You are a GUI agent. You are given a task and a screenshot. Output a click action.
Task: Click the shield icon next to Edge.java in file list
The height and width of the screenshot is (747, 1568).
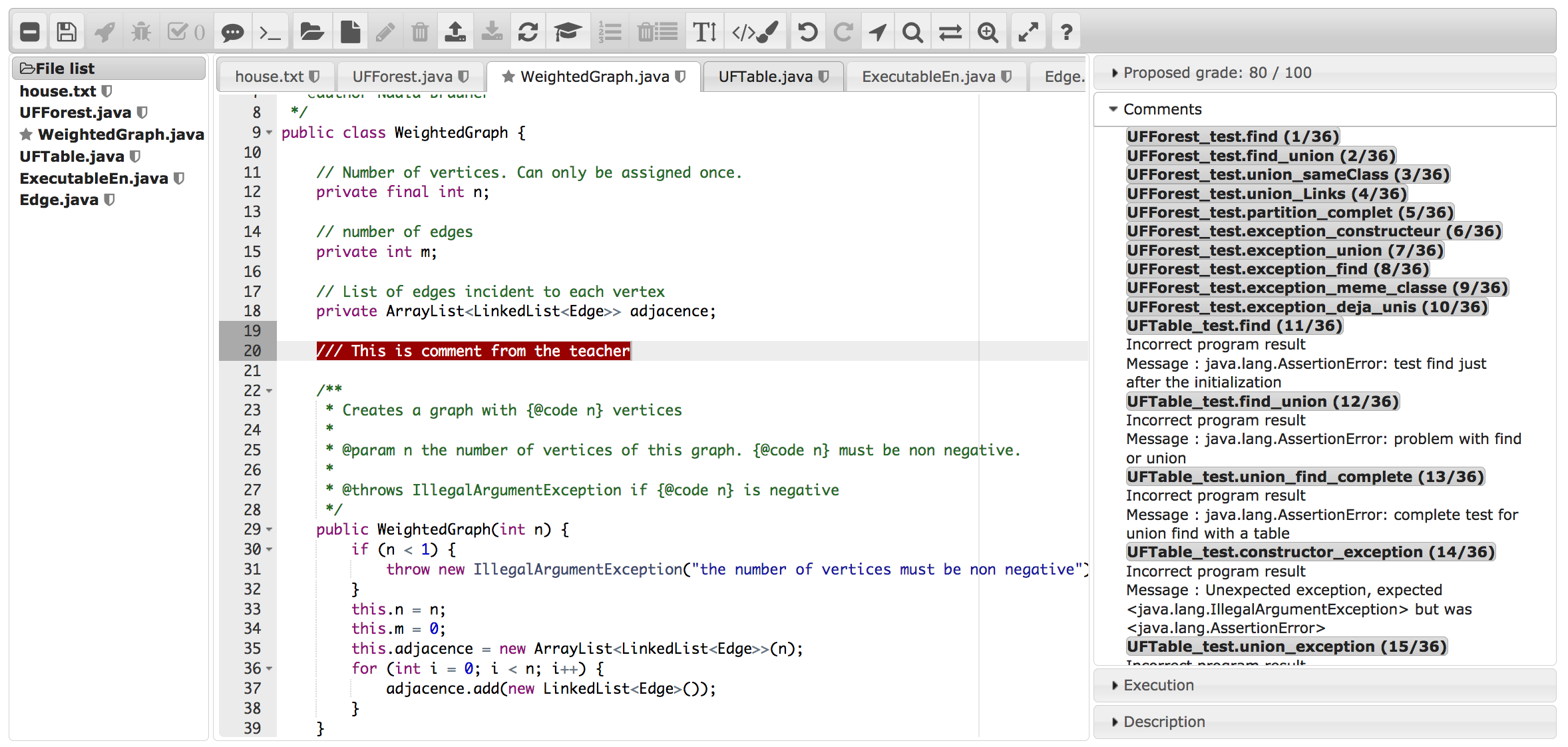(109, 199)
